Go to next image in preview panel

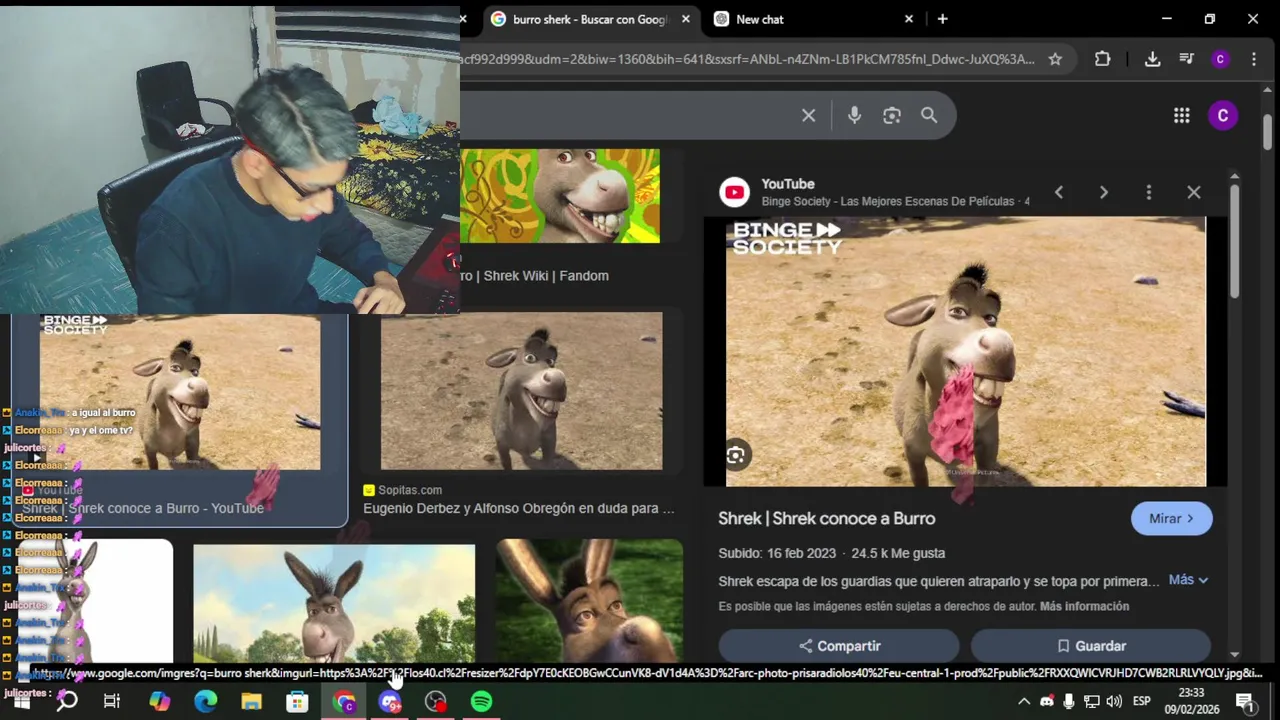[x=1103, y=192]
